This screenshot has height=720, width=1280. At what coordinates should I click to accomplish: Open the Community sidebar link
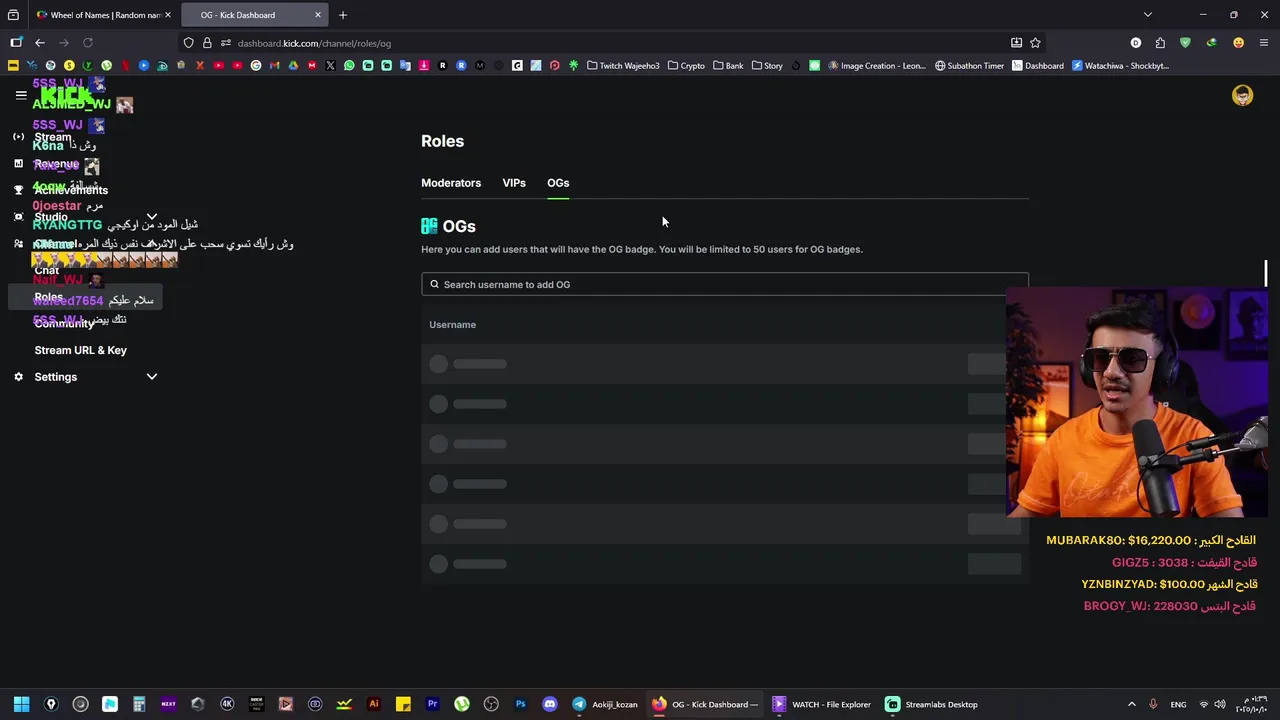(x=64, y=323)
